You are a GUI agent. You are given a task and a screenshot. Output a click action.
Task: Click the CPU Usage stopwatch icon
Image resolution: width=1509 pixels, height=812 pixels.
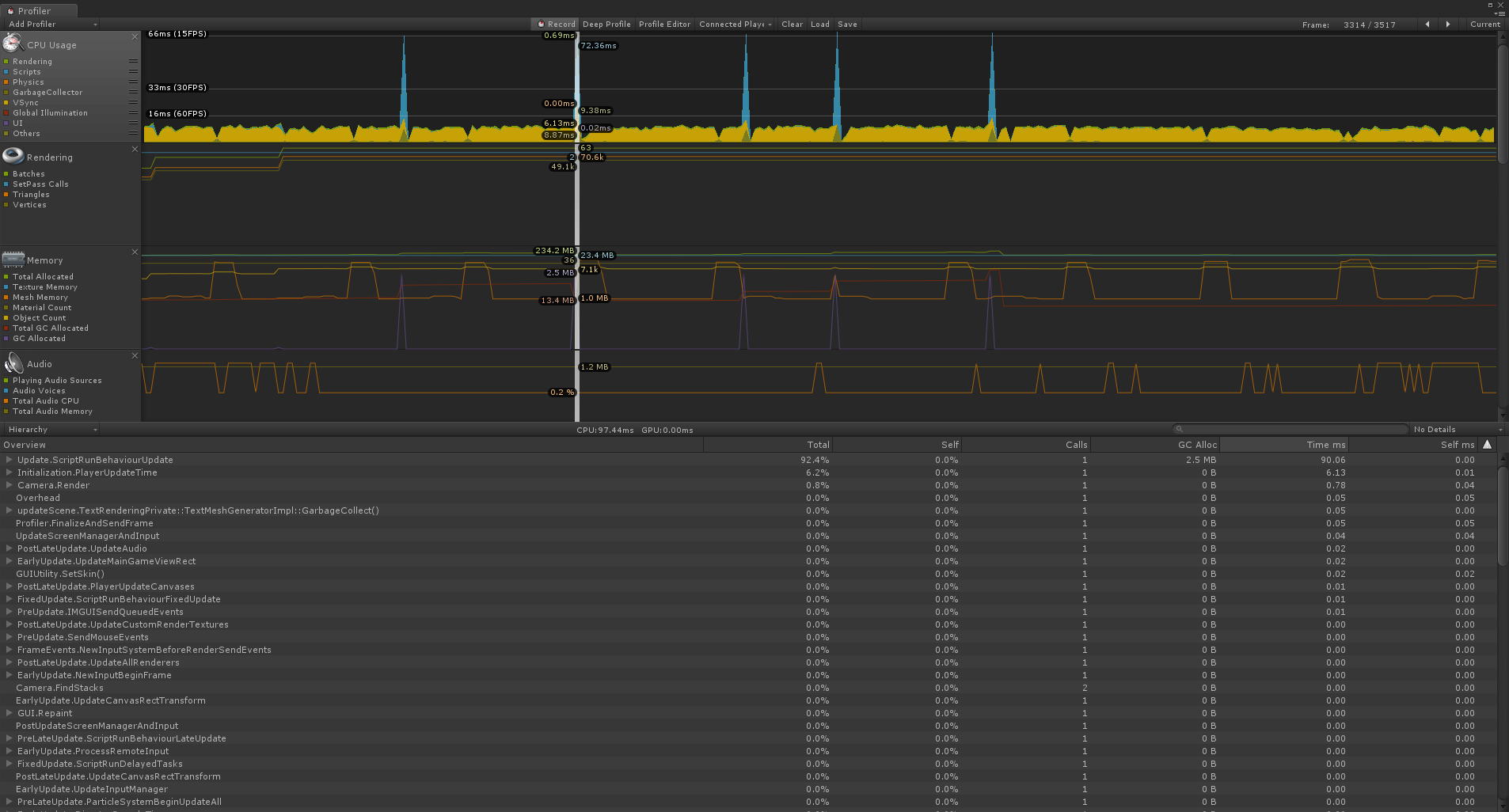[13, 44]
